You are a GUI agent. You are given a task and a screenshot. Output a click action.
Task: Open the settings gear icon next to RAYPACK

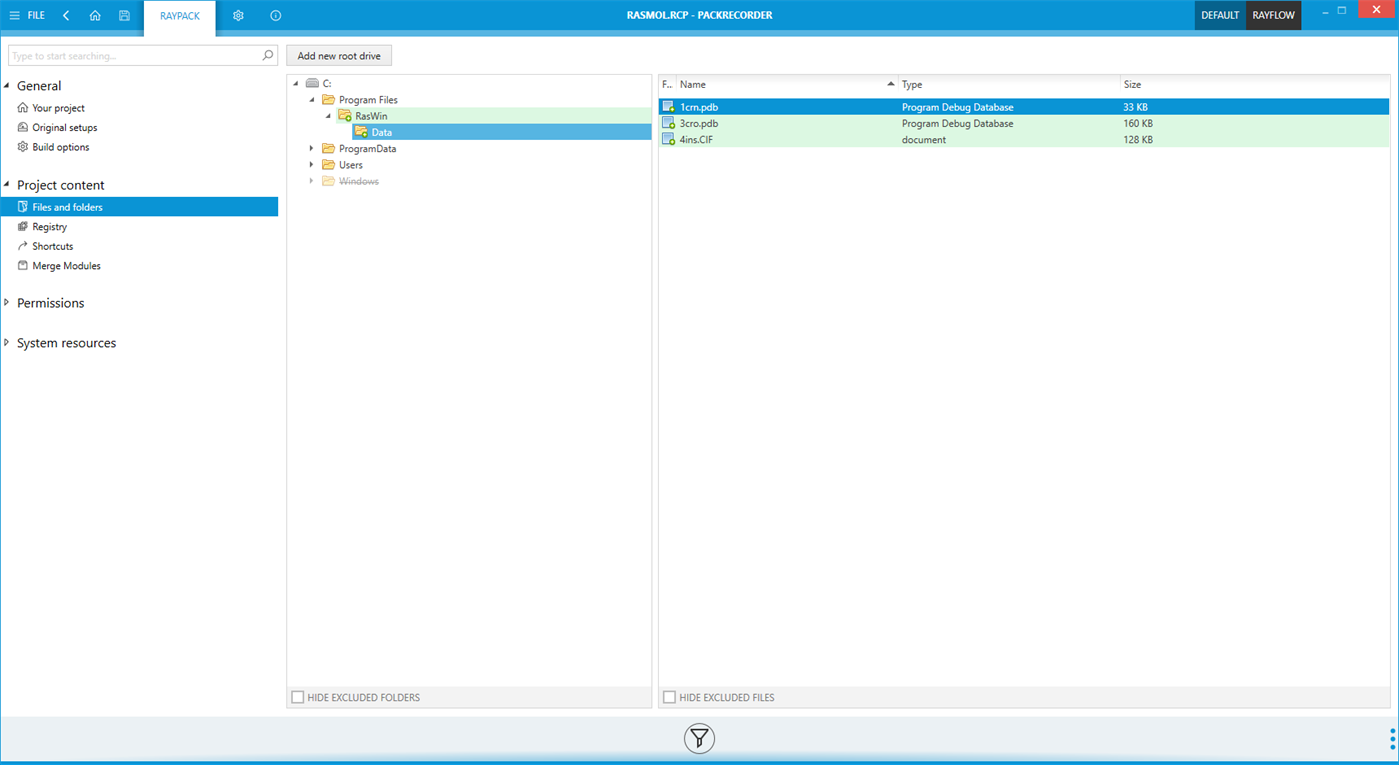pos(238,15)
